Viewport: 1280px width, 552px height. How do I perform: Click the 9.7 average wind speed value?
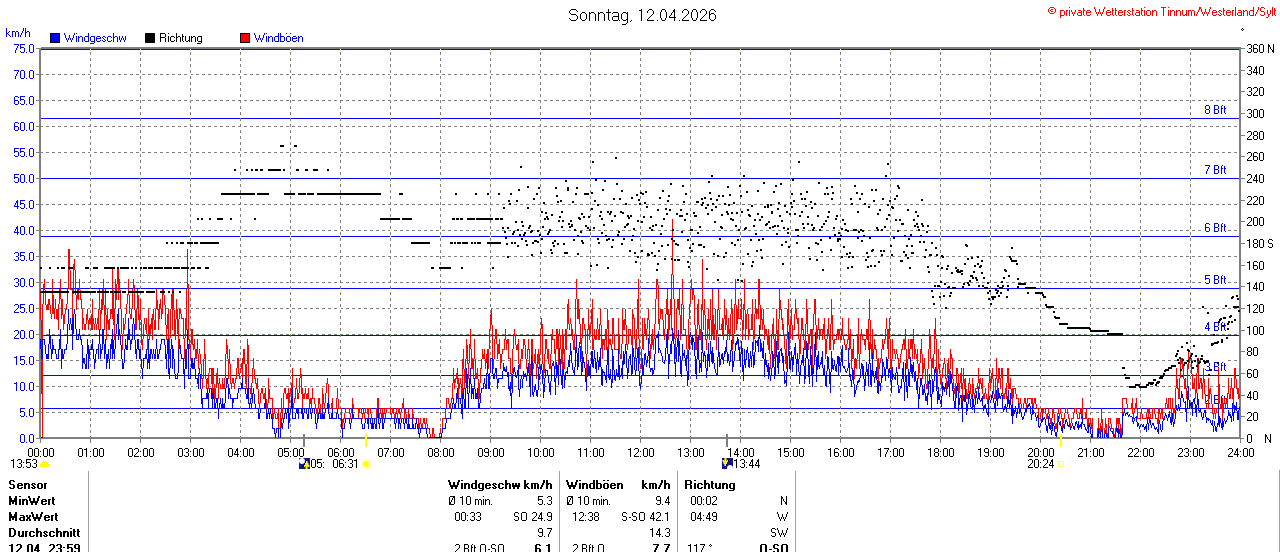545,533
